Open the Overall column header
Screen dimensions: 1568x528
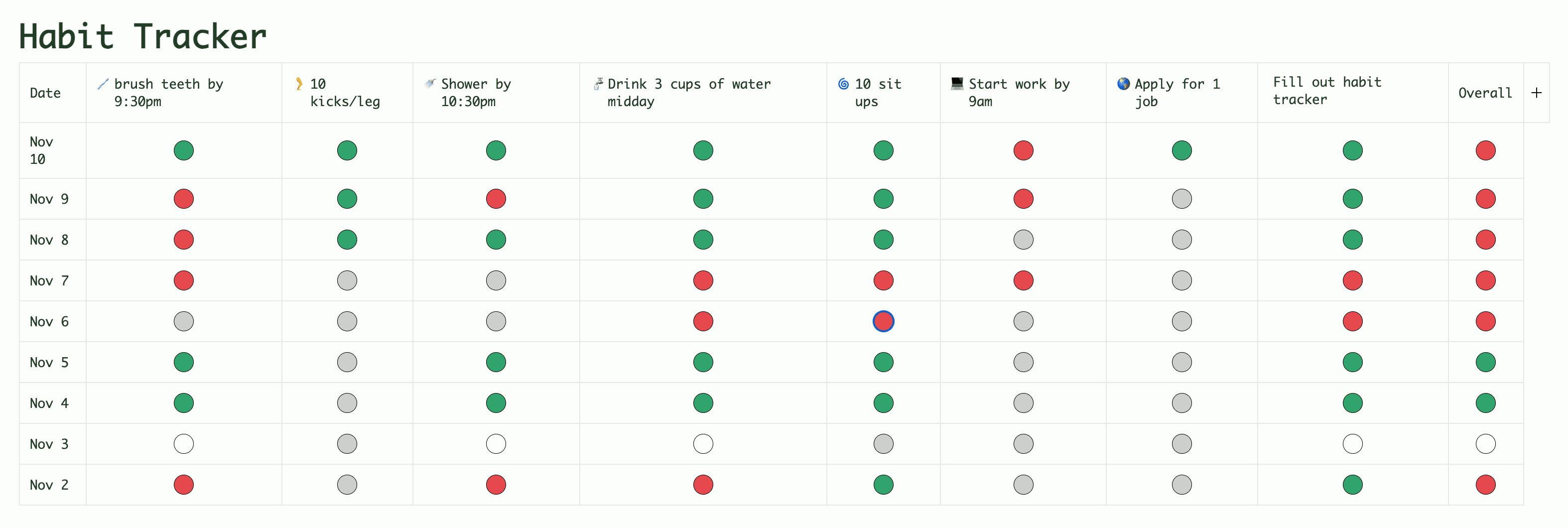click(x=1484, y=93)
